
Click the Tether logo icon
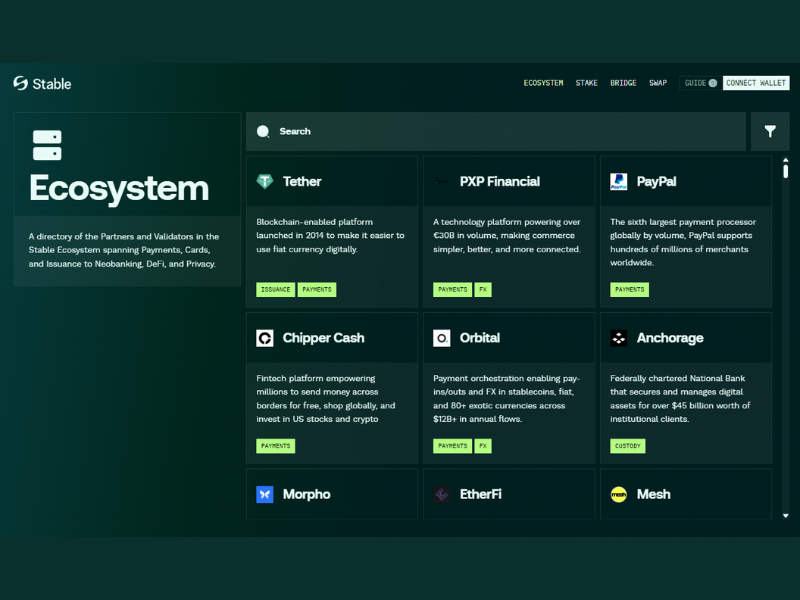265,181
